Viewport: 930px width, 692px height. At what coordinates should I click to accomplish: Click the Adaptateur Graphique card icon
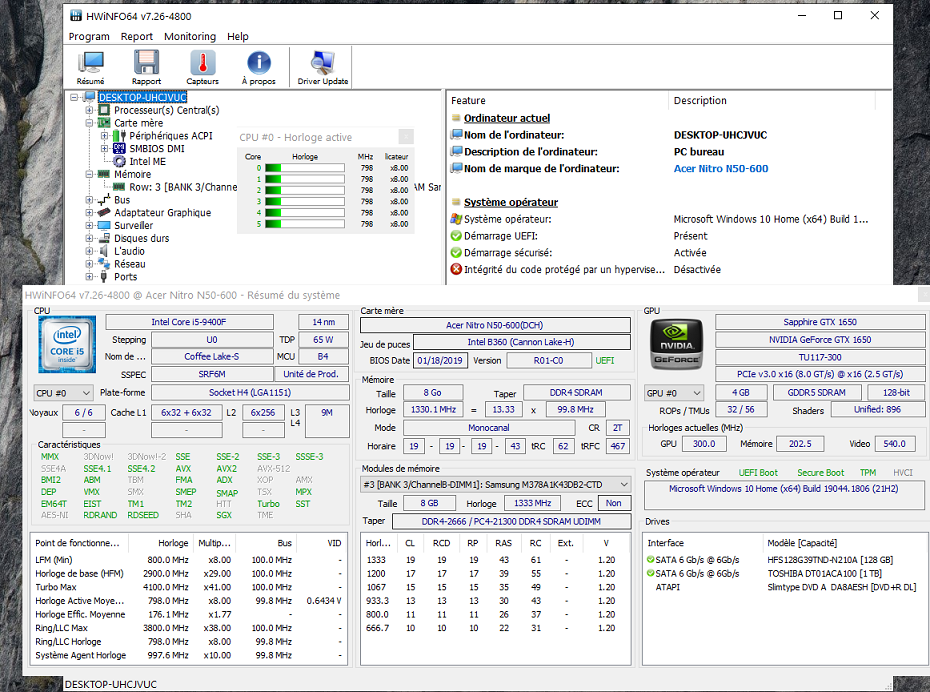pos(104,212)
